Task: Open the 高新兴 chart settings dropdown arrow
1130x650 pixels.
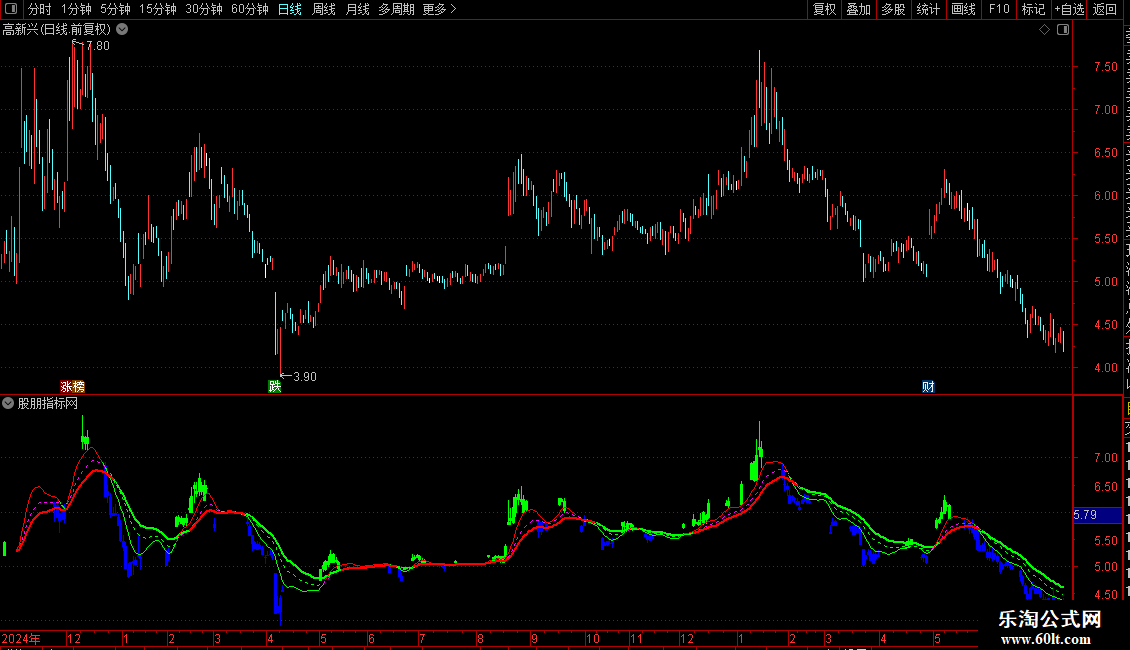Action: tap(123, 30)
